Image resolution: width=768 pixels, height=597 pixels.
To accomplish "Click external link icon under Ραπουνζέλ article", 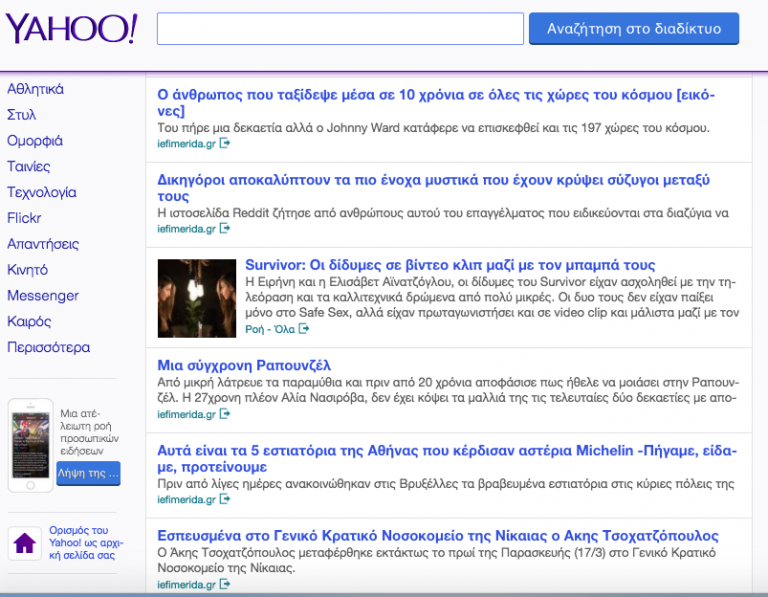I will (x=225, y=414).
